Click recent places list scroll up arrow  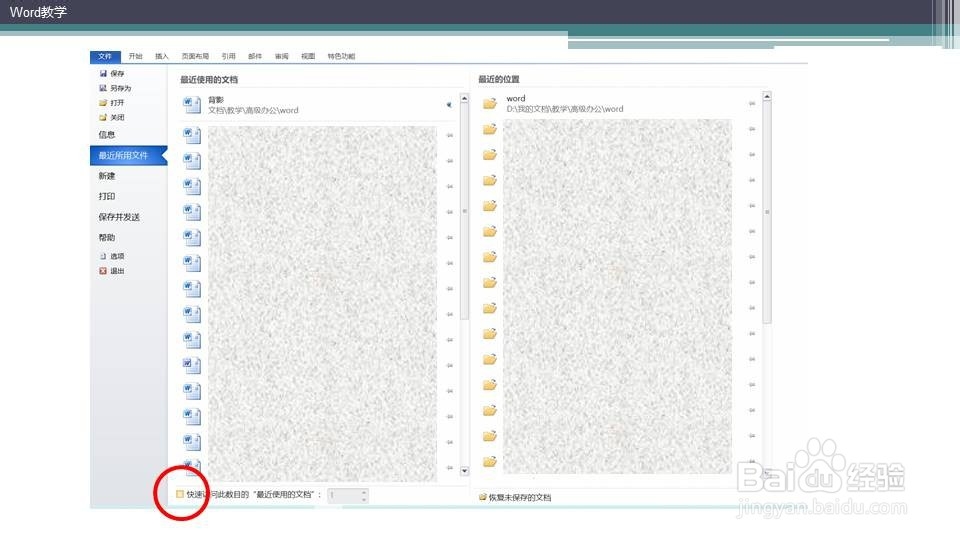[767, 97]
